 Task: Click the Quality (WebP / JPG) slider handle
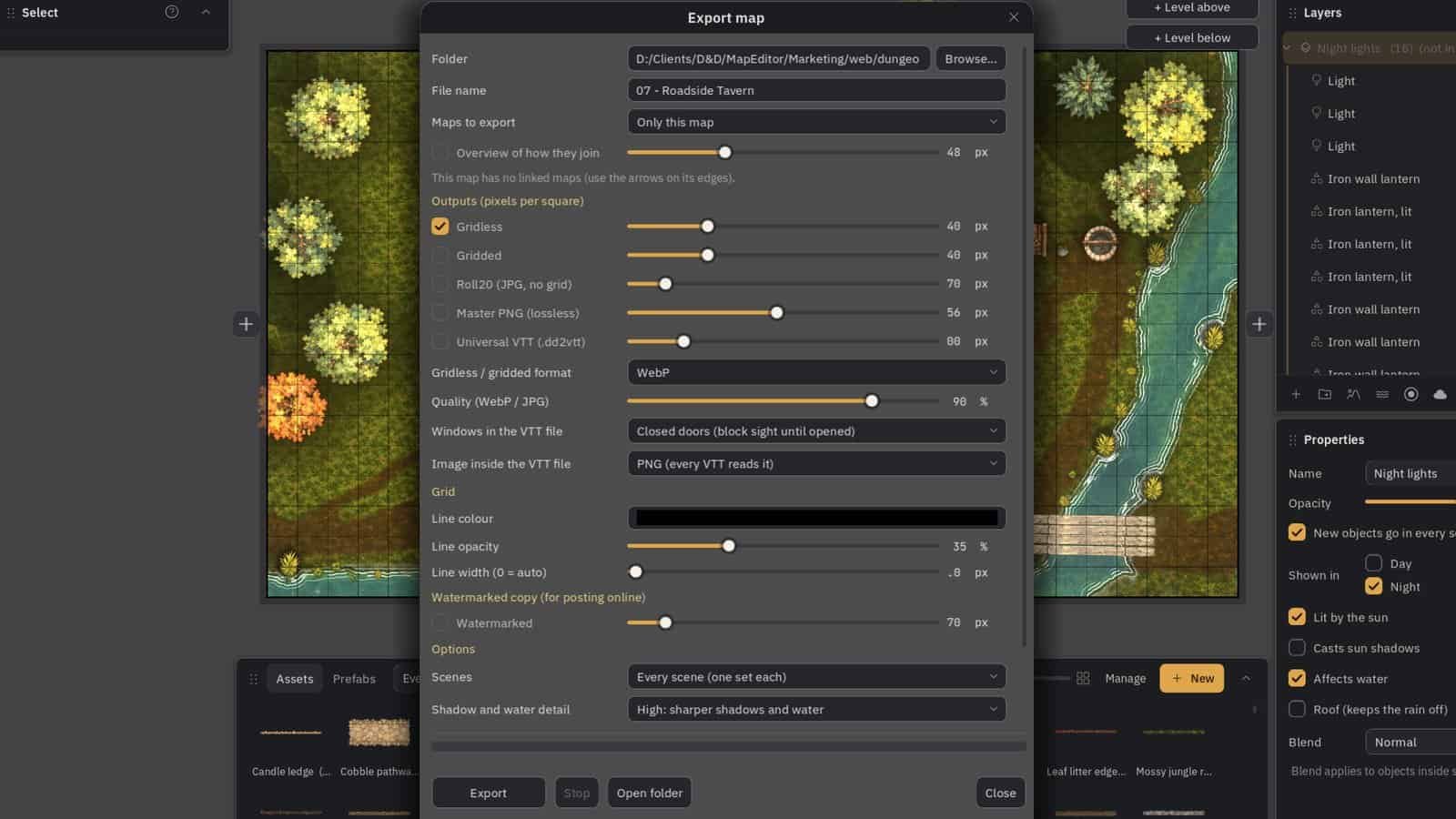(x=872, y=401)
